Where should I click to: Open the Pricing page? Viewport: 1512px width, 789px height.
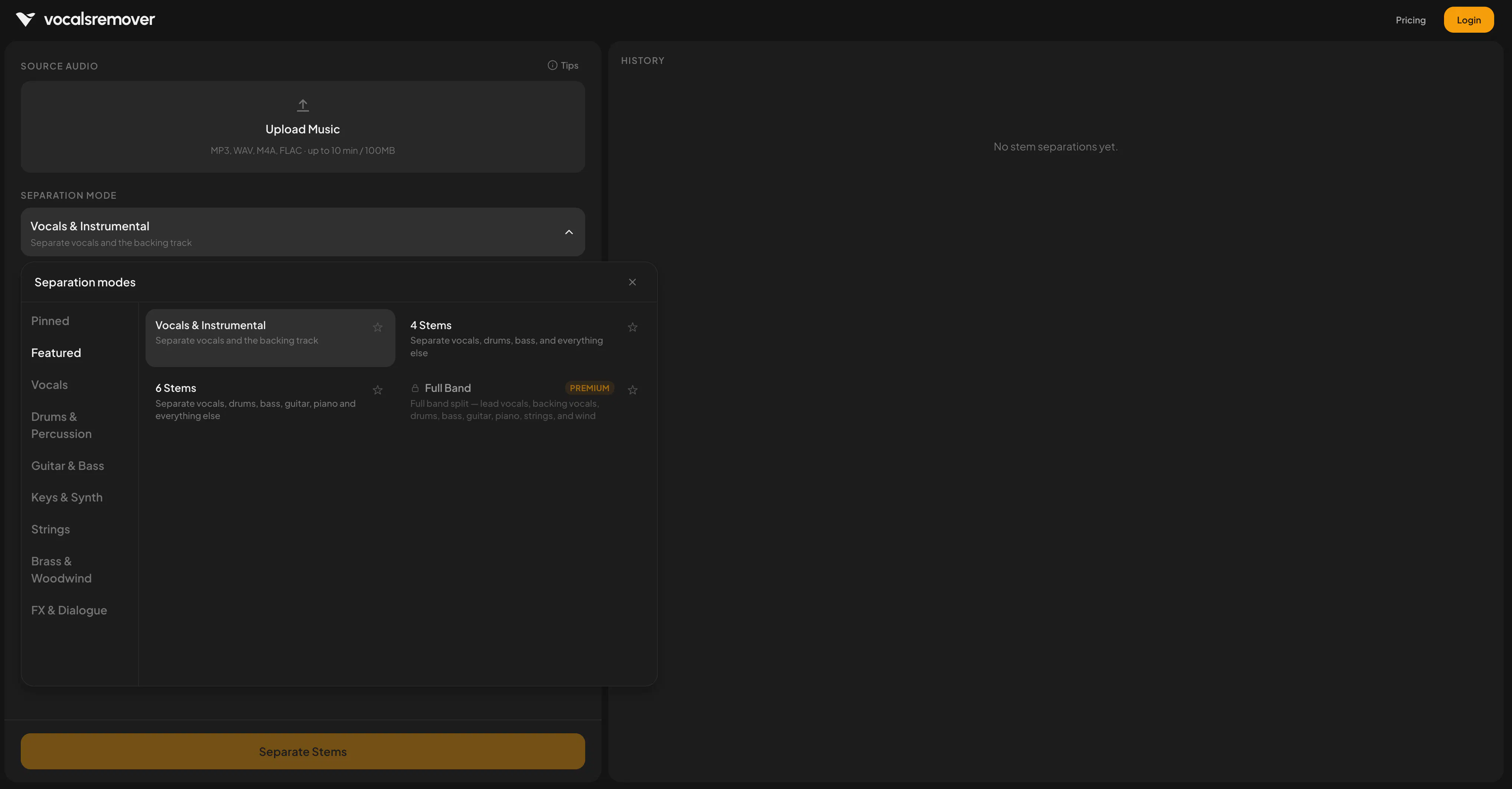point(1411,20)
